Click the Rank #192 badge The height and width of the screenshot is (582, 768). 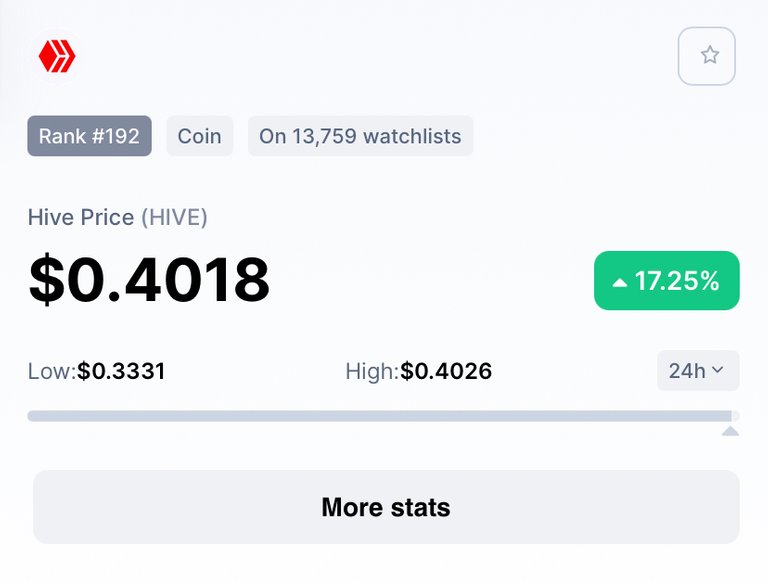tap(89, 136)
